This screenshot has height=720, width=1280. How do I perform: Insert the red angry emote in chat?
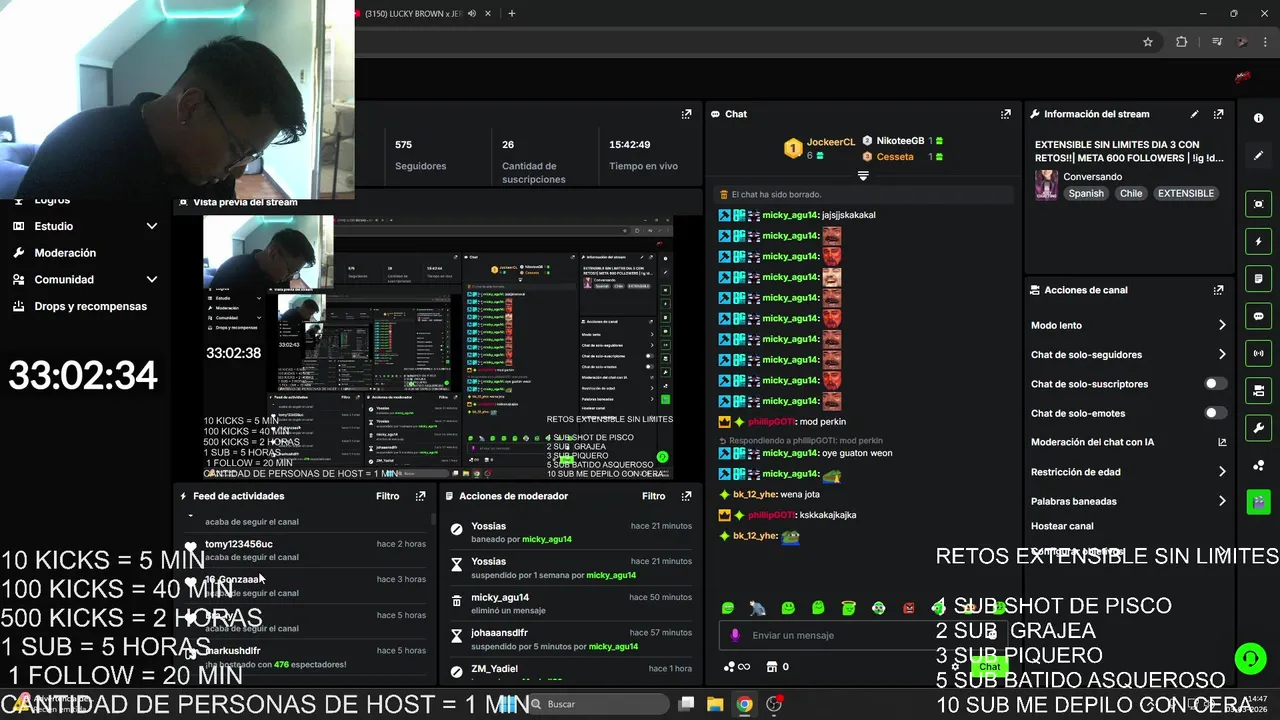point(909,607)
